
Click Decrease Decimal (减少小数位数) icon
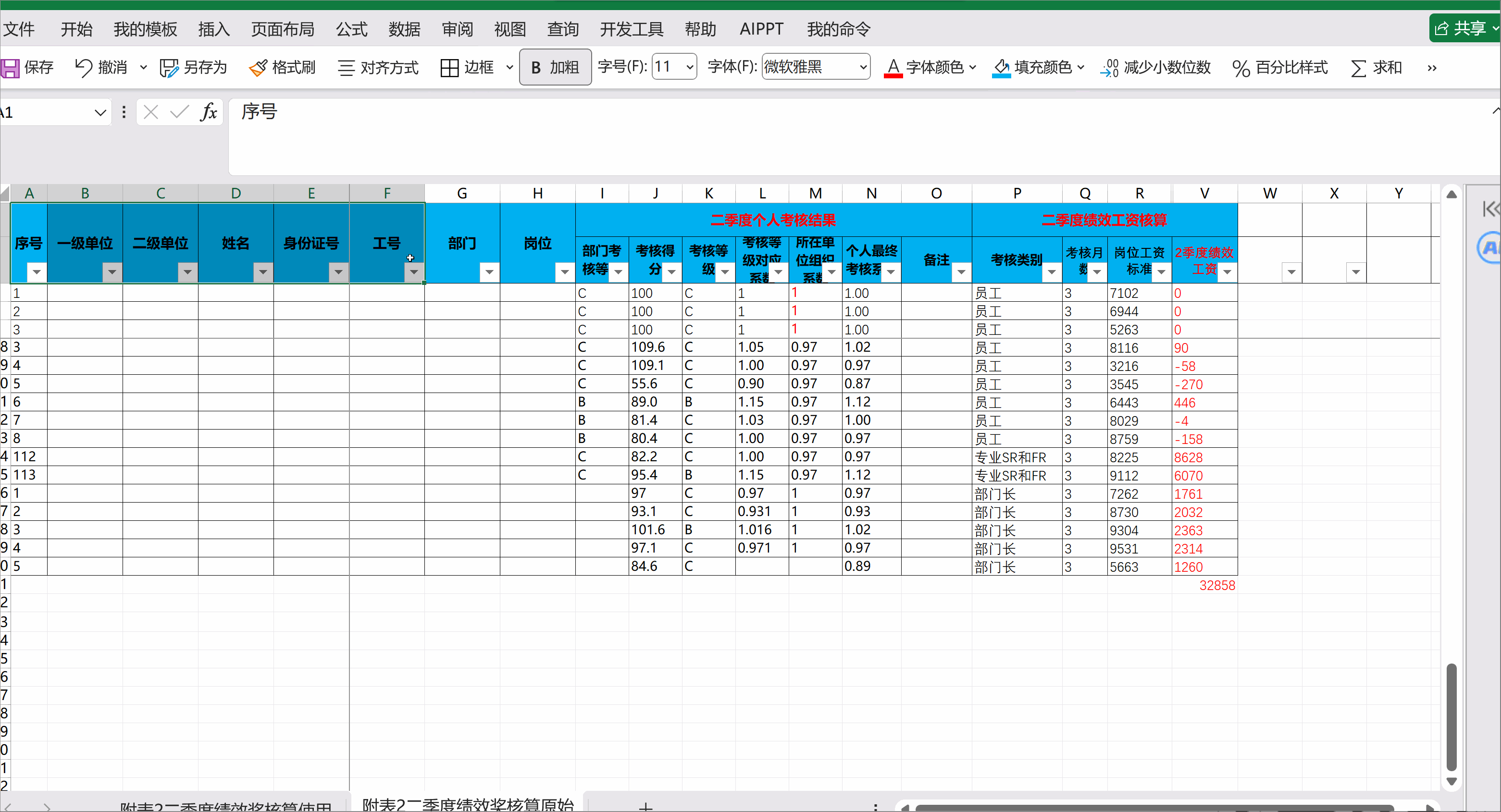(1109, 68)
